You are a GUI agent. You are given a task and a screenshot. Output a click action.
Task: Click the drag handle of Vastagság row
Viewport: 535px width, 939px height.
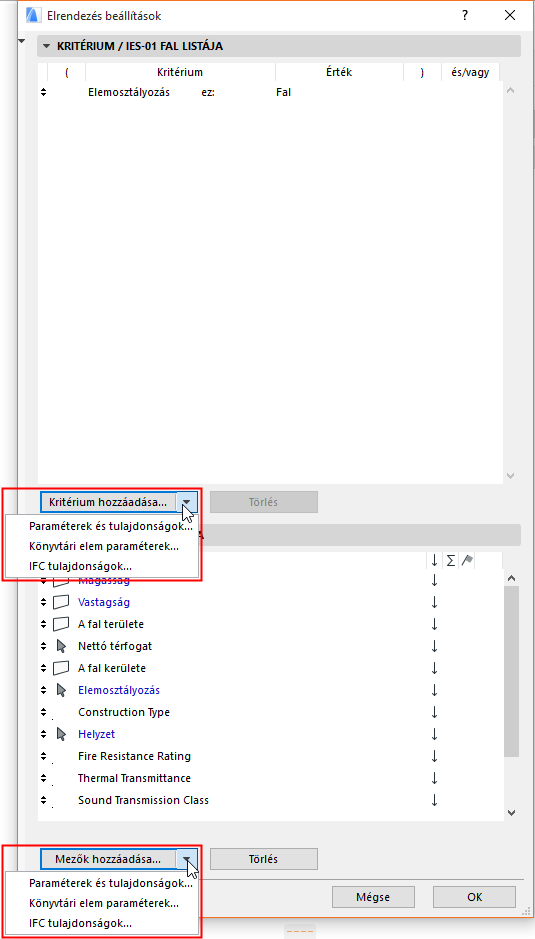coord(43,602)
